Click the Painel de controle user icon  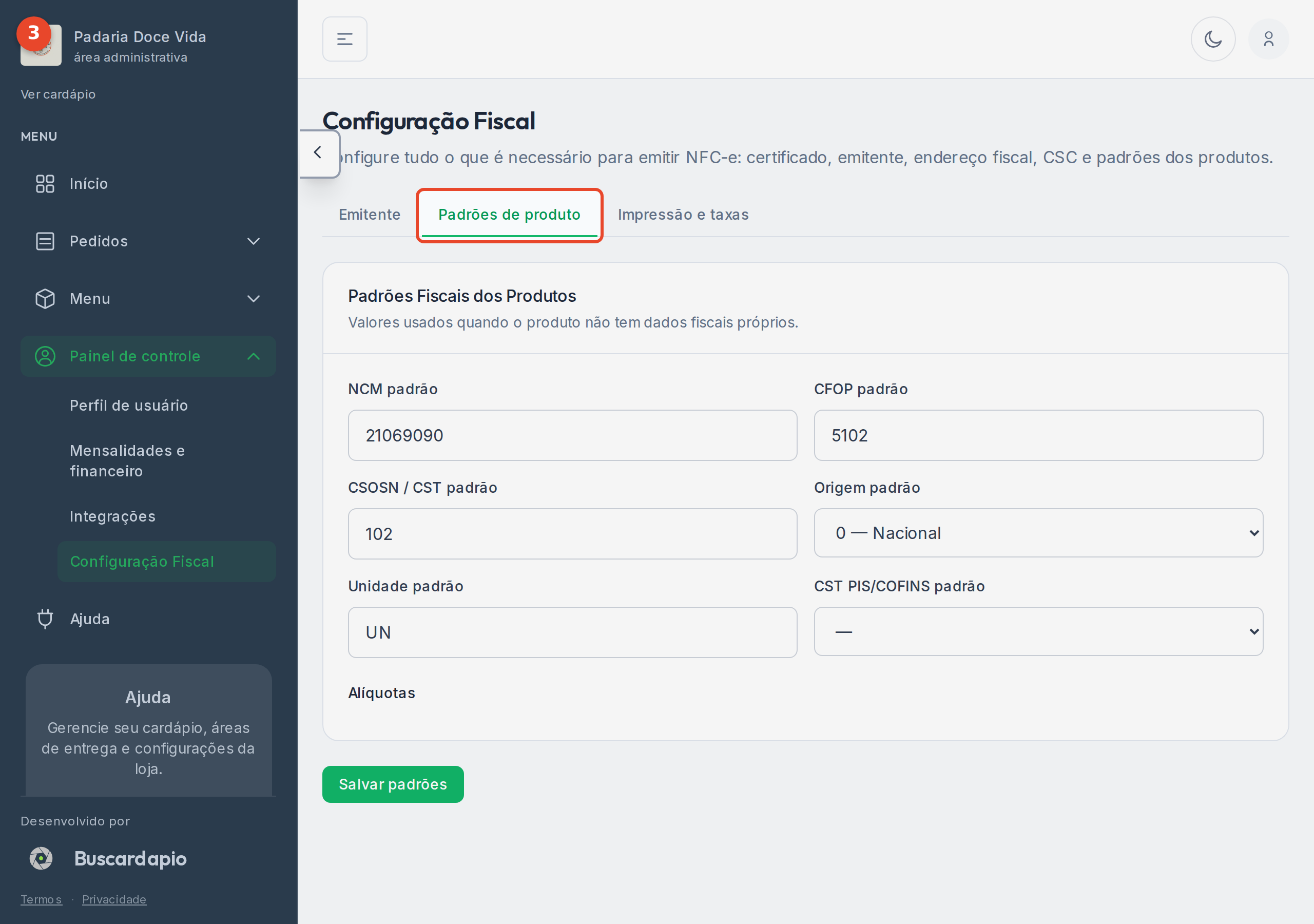45,356
